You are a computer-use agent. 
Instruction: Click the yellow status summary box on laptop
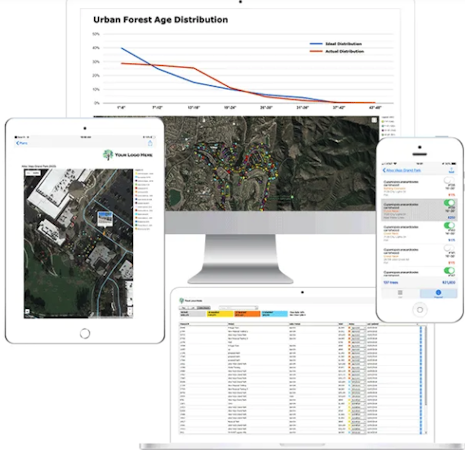(220, 314)
